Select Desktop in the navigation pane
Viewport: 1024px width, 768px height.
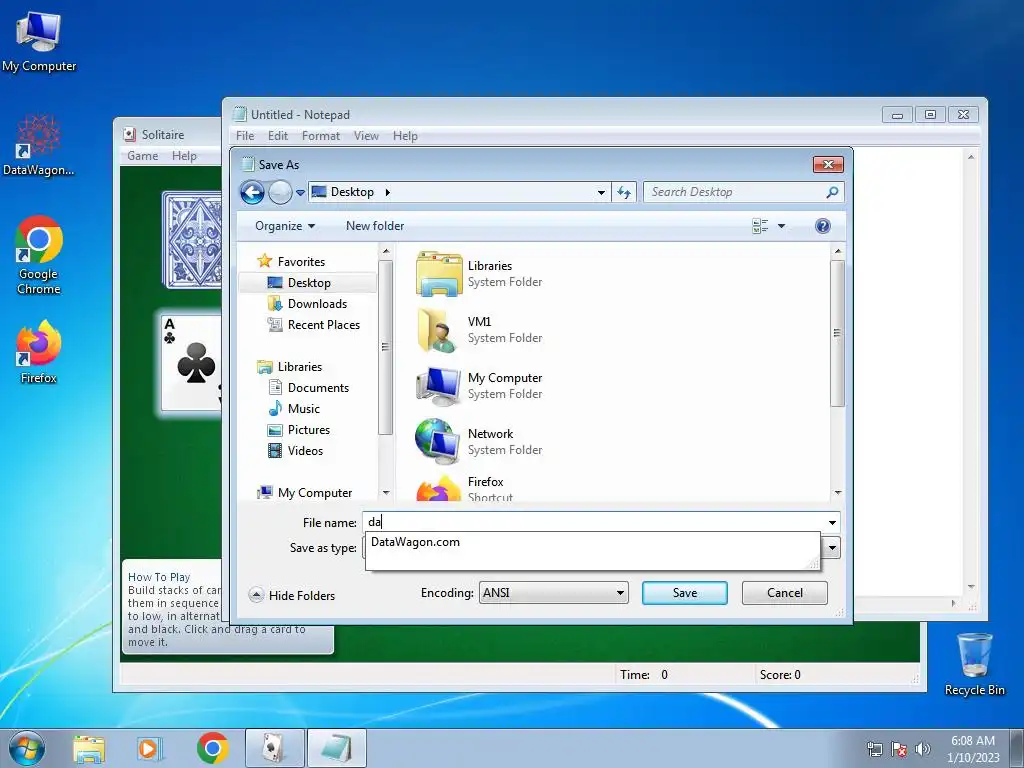point(308,283)
